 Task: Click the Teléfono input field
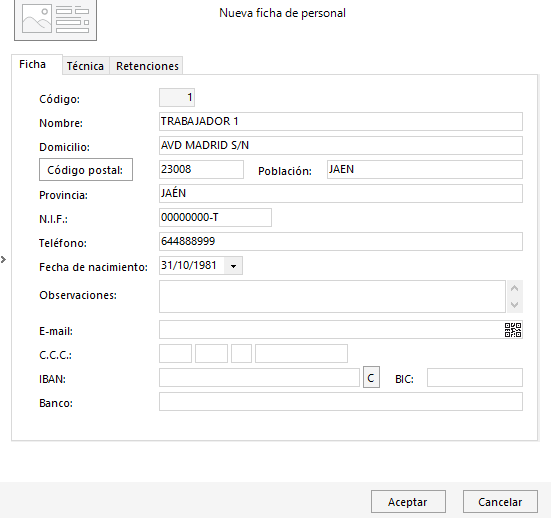(x=341, y=241)
